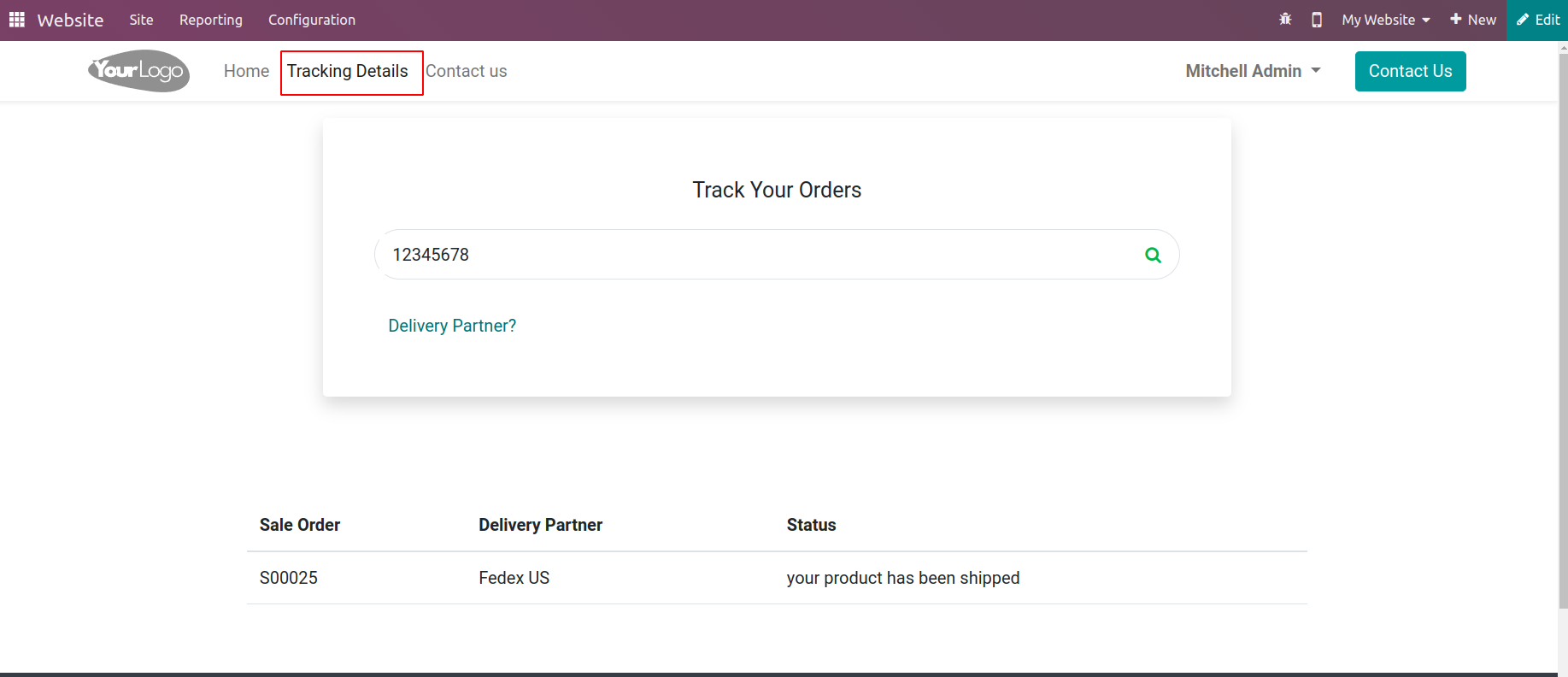
Task: Click the page vertical scrollbar
Action: click(x=1563, y=325)
